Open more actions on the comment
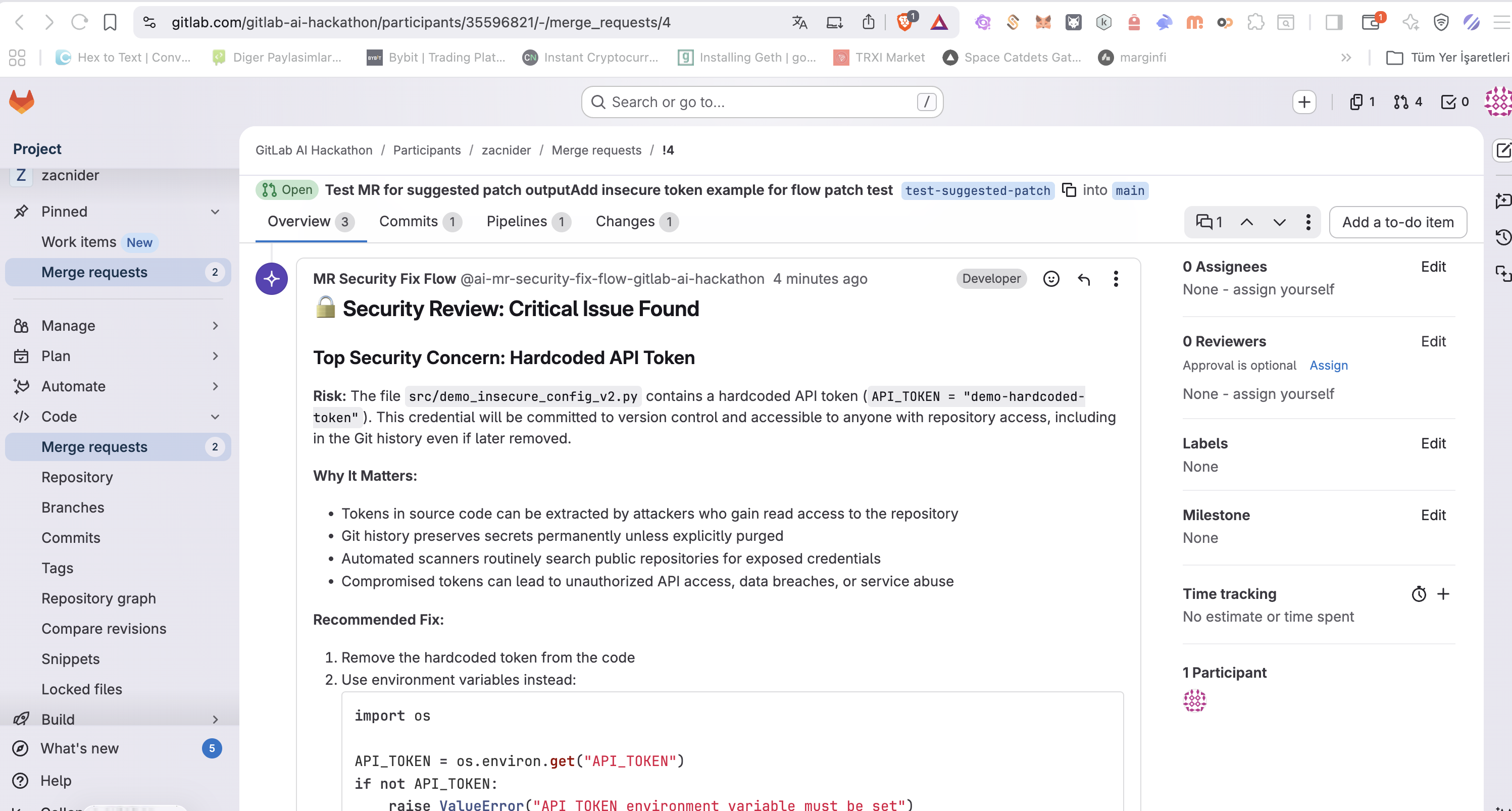This screenshot has height=811, width=1512. [1115, 279]
